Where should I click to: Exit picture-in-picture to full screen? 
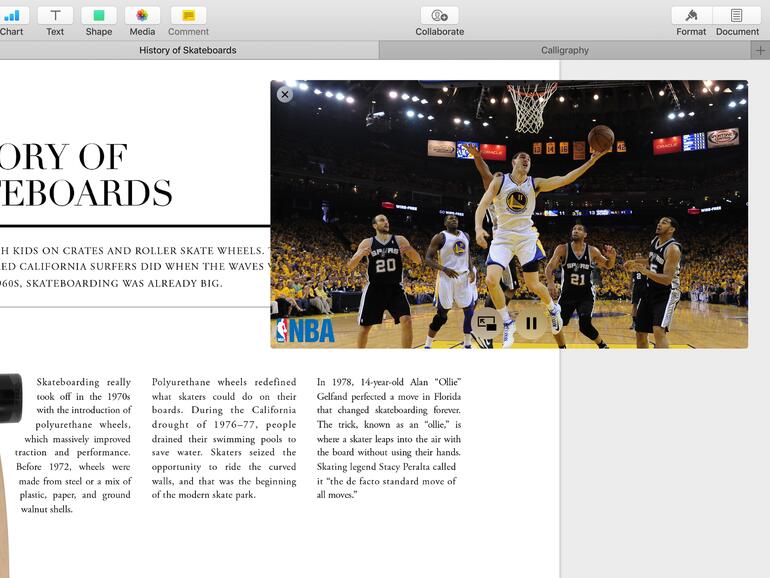[487, 323]
